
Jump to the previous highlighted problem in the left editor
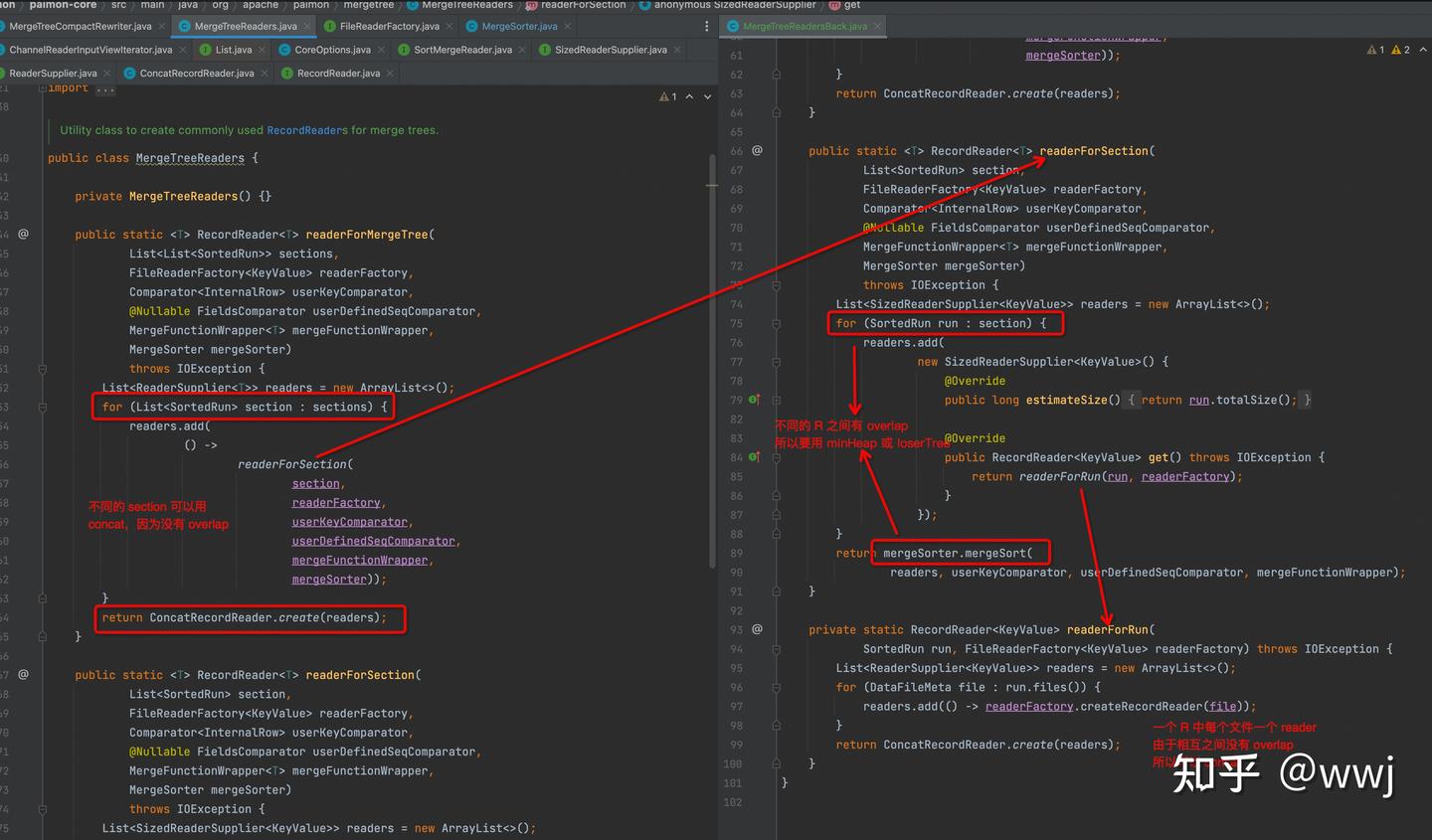(x=689, y=96)
